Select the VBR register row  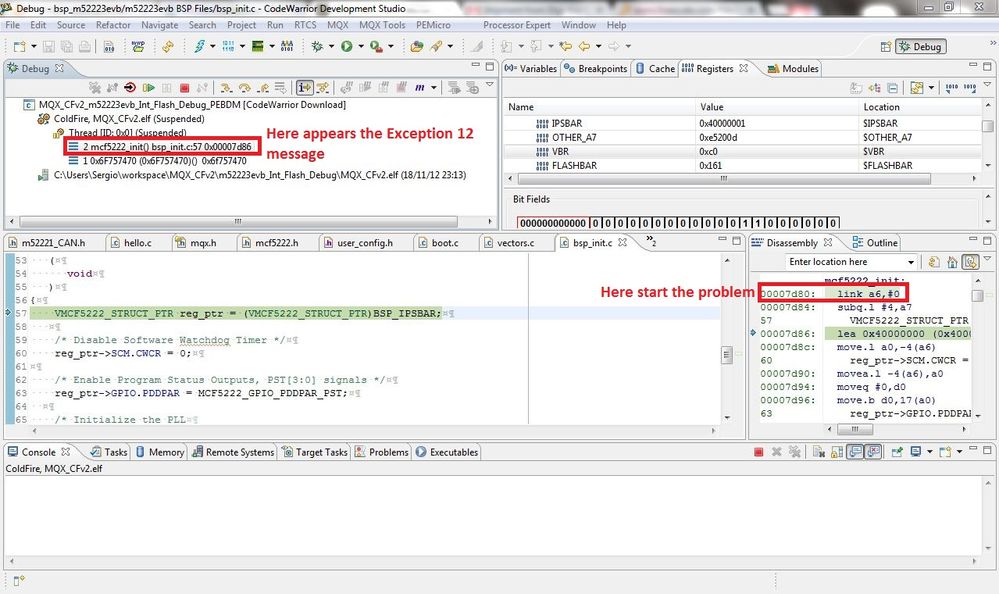coord(743,151)
